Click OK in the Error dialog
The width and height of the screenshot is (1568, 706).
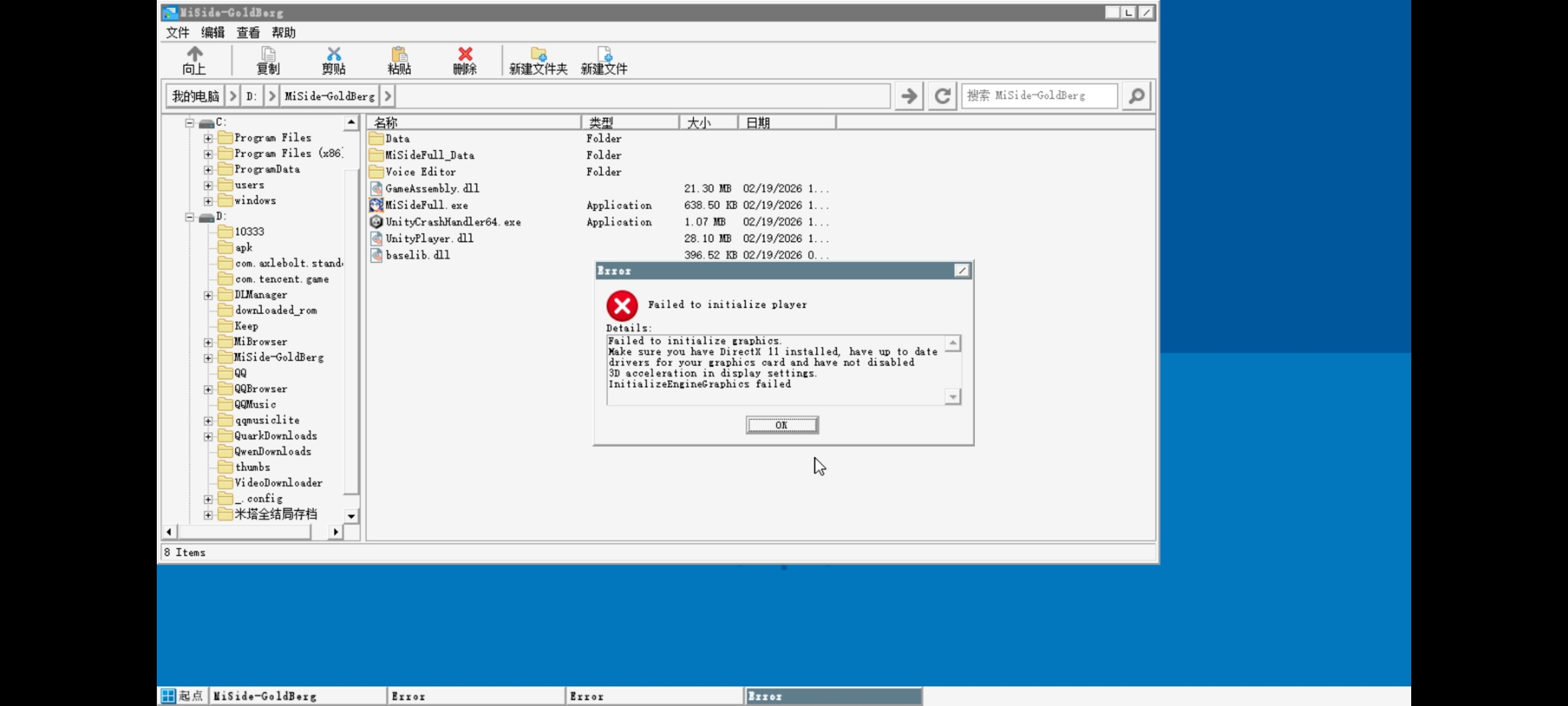pos(782,425)
